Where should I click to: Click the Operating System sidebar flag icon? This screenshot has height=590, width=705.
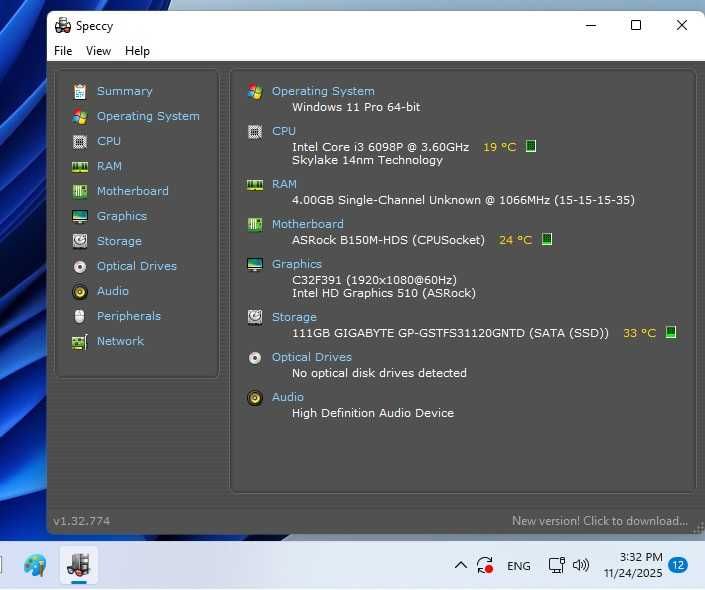pos(80,116)
